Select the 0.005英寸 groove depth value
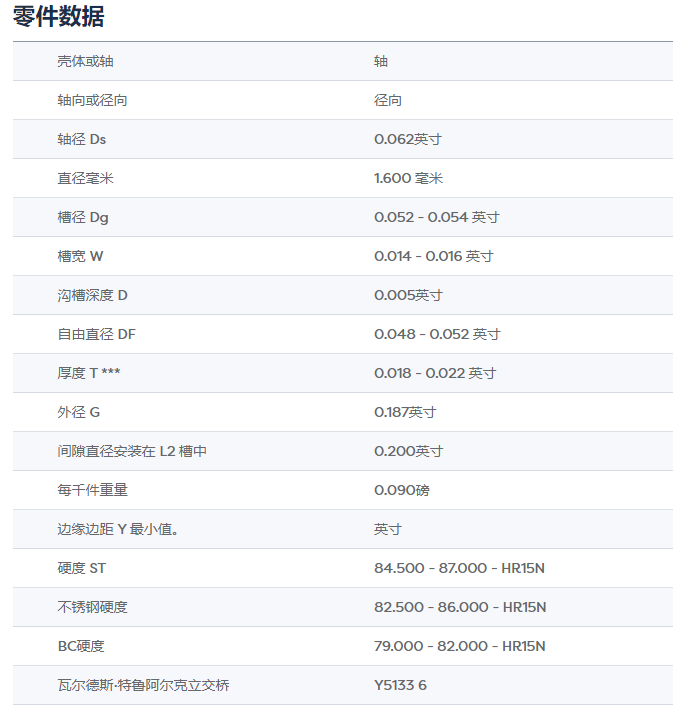 408,296
